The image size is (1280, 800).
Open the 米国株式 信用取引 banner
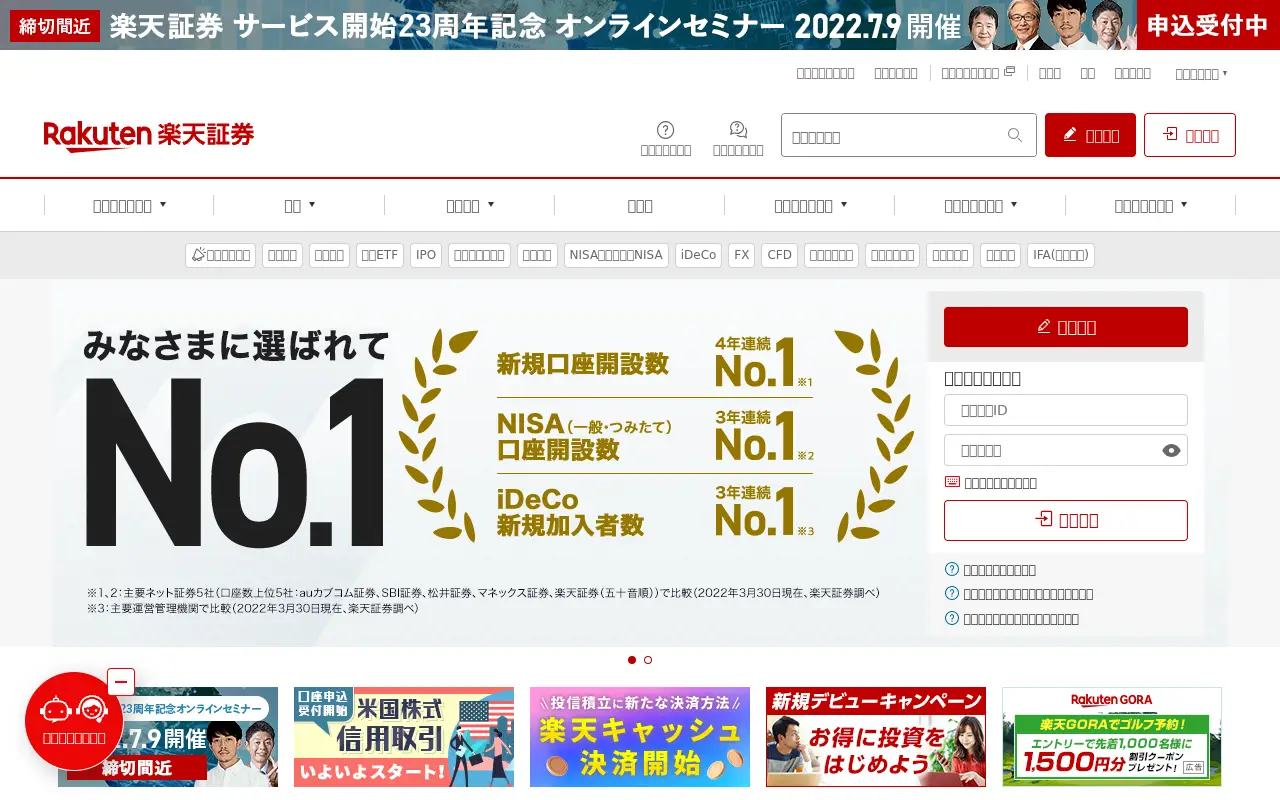point(404,737)
